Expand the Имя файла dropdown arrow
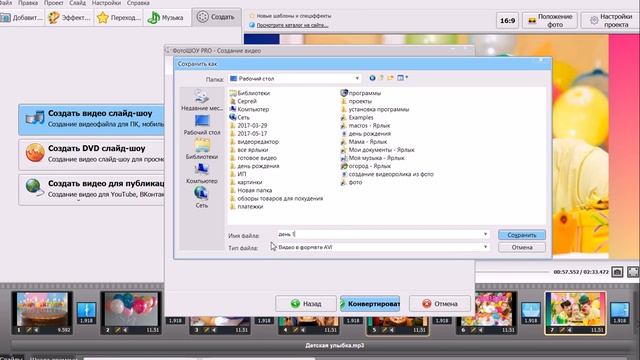640x360 pixels. (485, 234)
